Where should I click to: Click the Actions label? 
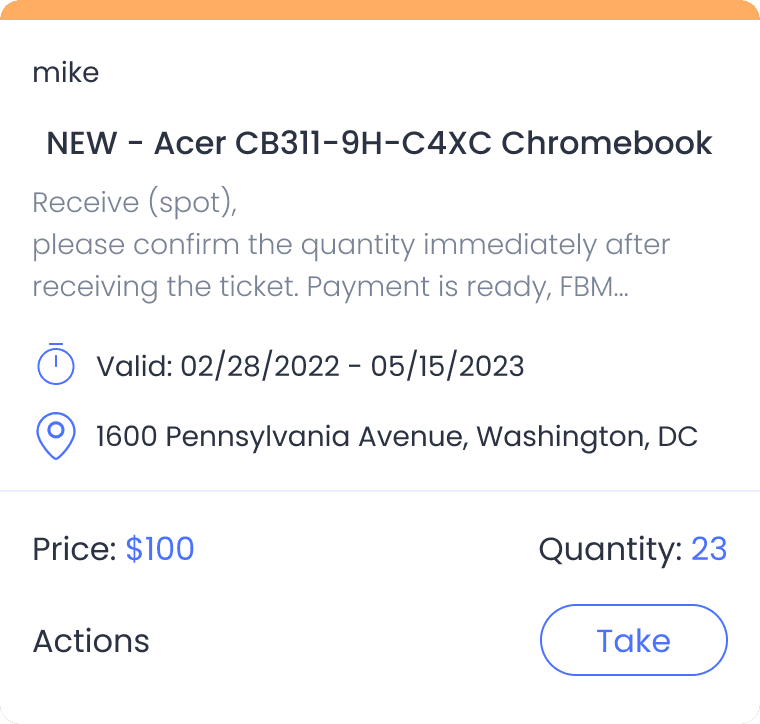pyautogui.click(x=91, y=641)
